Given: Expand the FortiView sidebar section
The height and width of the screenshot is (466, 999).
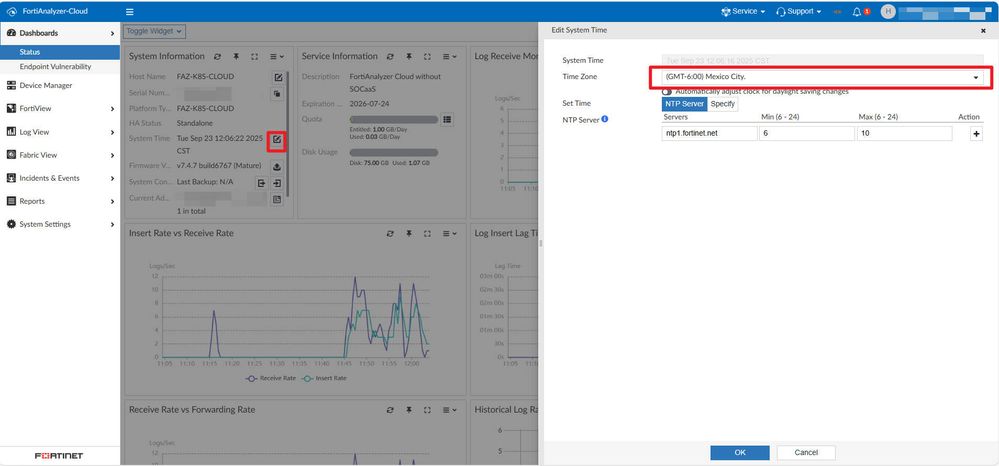Looking at the screenshot, I should click(x=60, y=108).
